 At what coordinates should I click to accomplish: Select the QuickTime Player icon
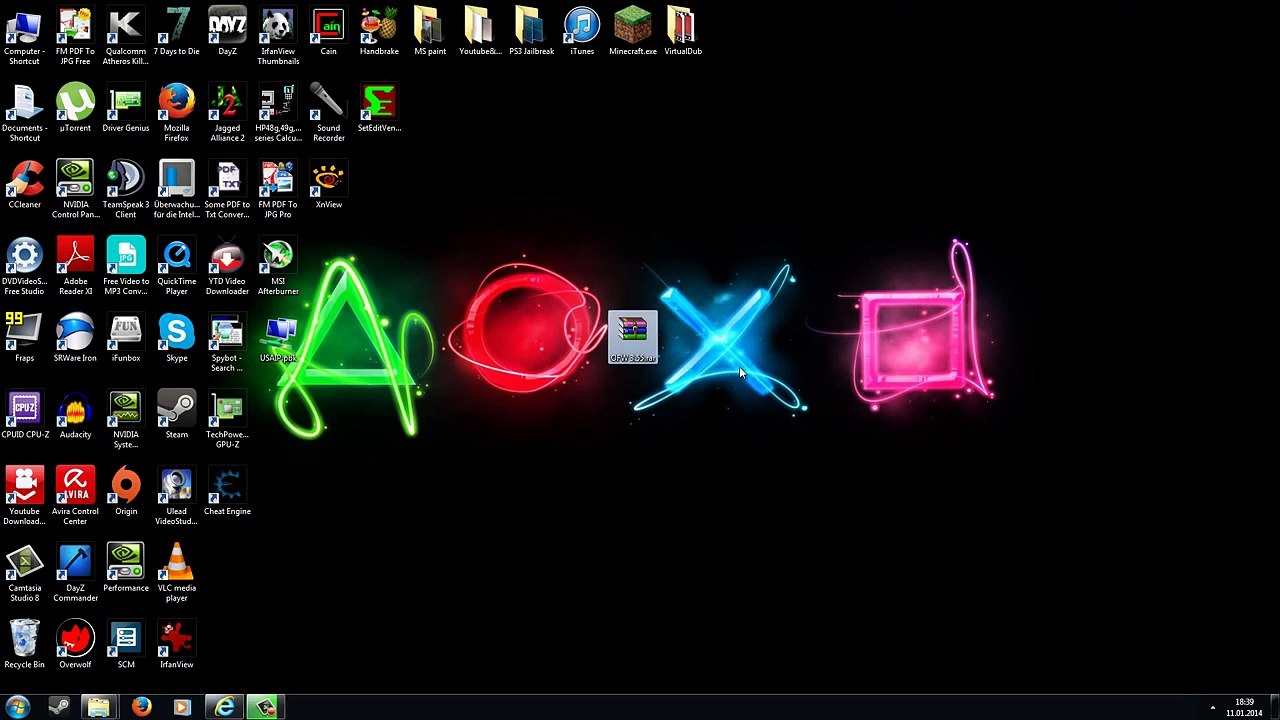click(176, 266)
